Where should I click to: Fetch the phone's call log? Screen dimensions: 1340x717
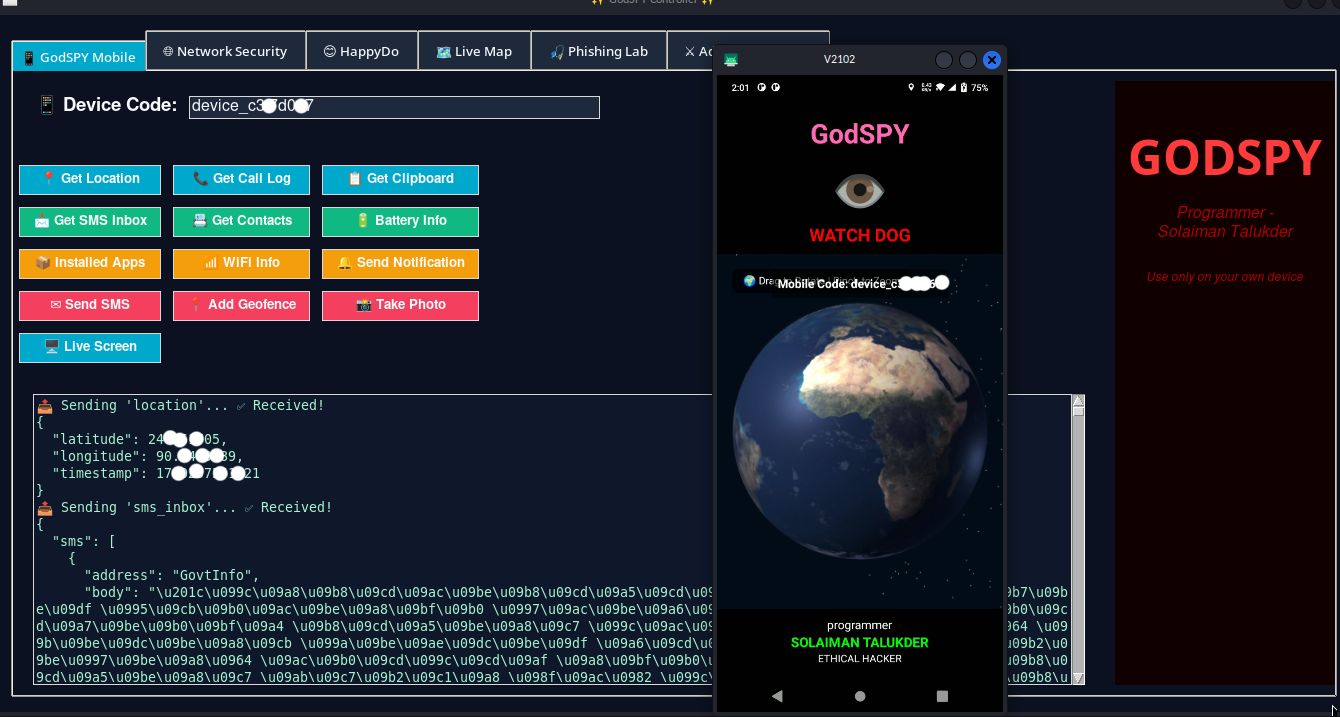[241, 179]
